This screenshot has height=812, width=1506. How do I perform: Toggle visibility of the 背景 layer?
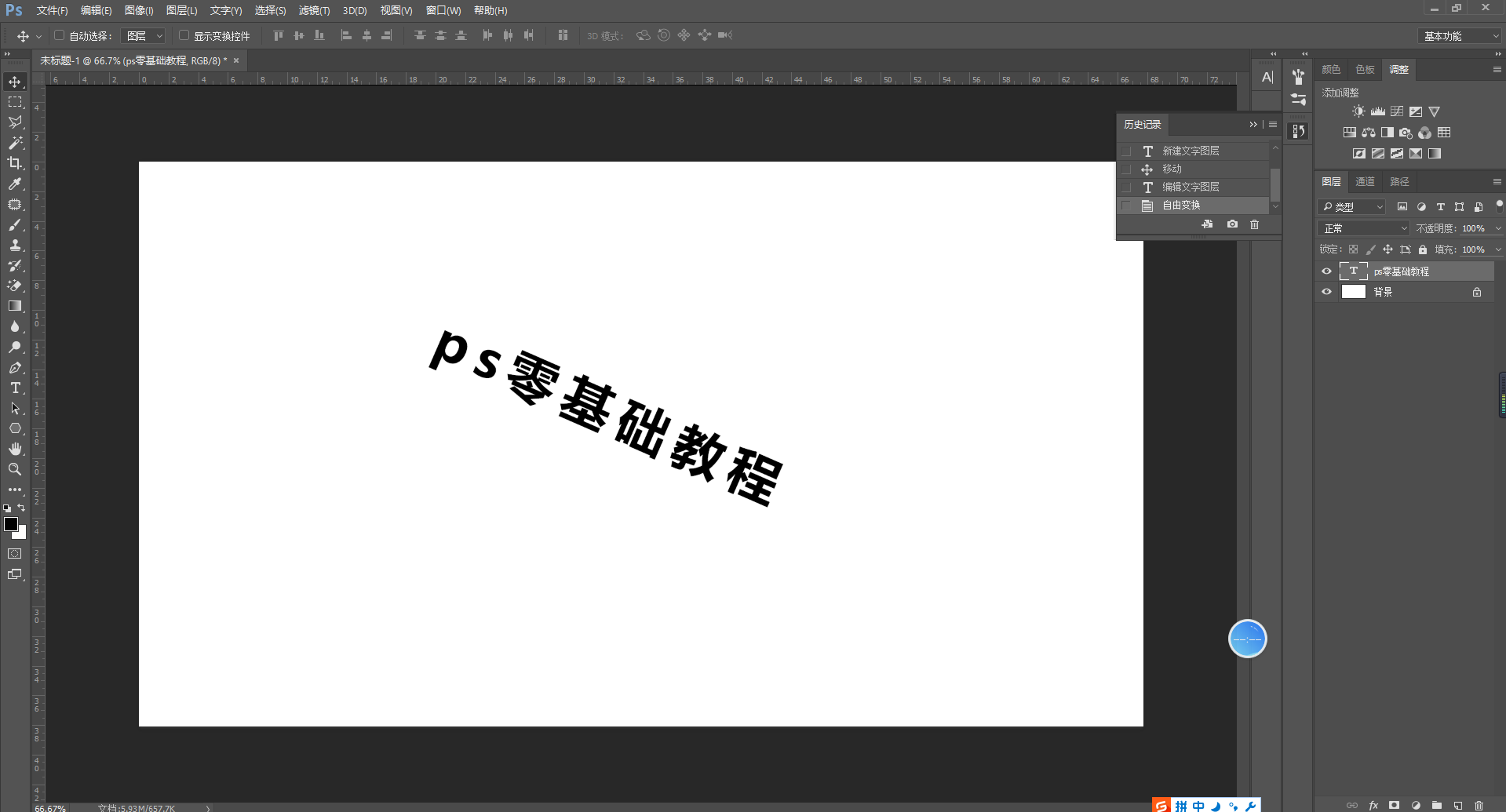pyautogui.click(x=1326, y=291)
